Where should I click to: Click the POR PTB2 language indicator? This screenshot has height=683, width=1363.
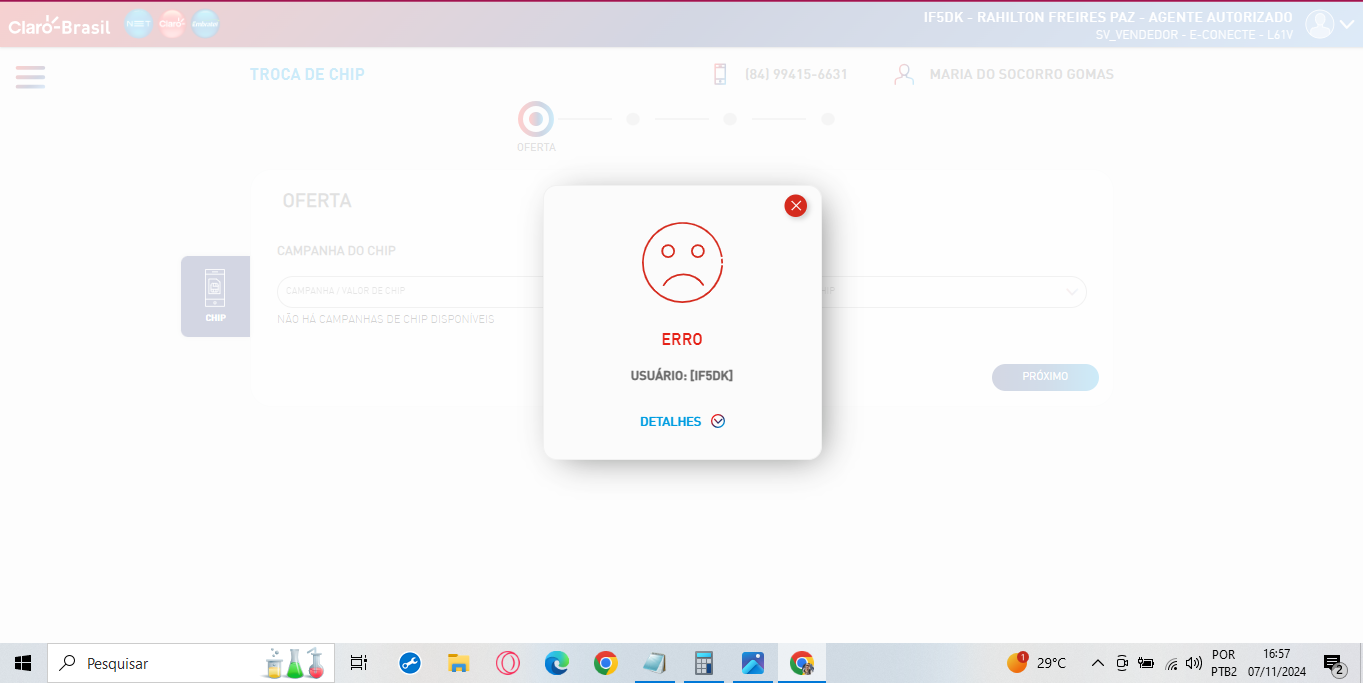[x=1224, y=663]
